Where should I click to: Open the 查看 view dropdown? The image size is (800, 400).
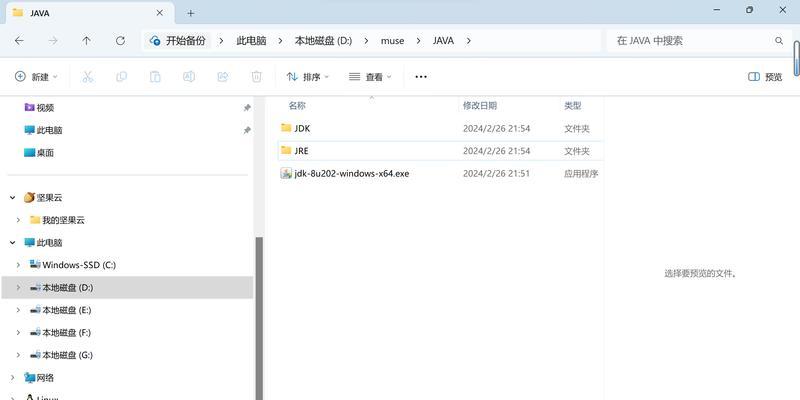click(x=370, y=77)
